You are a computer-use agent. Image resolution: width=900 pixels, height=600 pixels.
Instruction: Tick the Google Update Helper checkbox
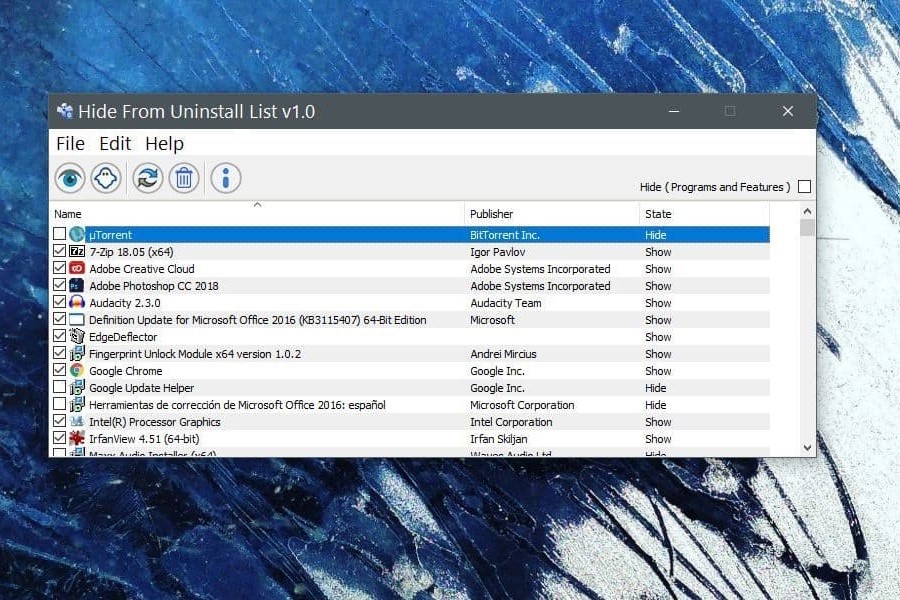coord(60,388)
